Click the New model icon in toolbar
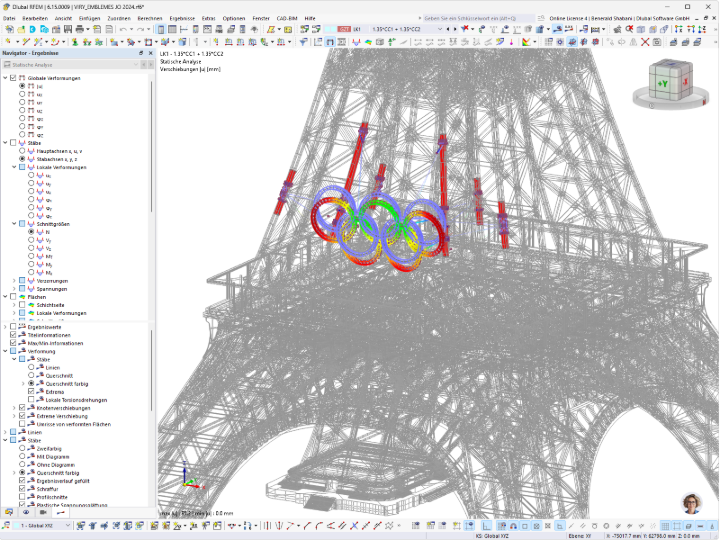720x540 pixels. (x=9, y=29)
